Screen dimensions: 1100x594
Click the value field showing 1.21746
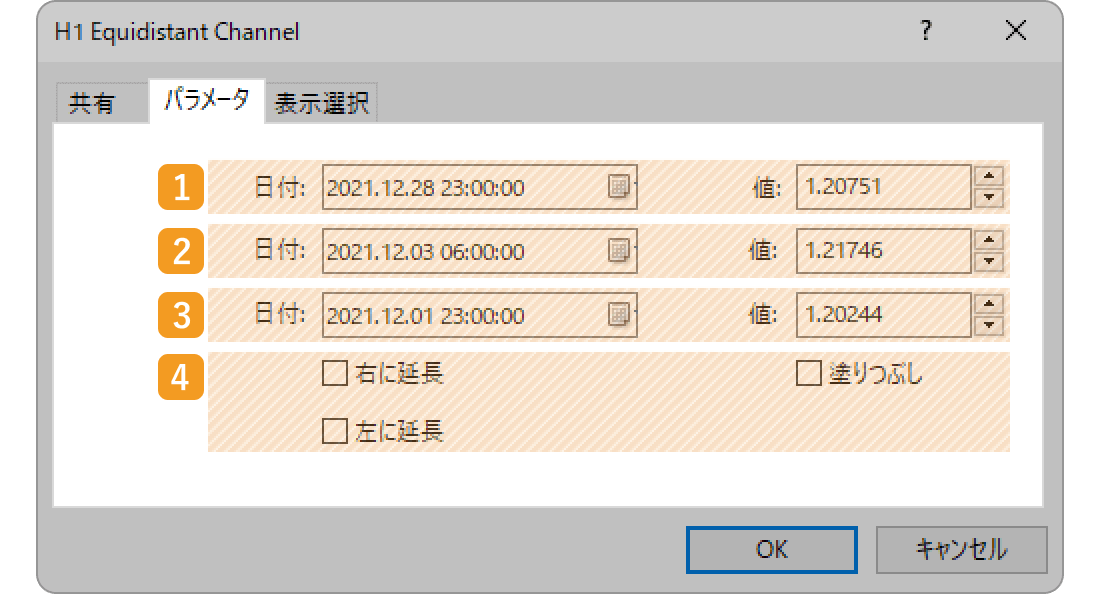click(883, 251)
